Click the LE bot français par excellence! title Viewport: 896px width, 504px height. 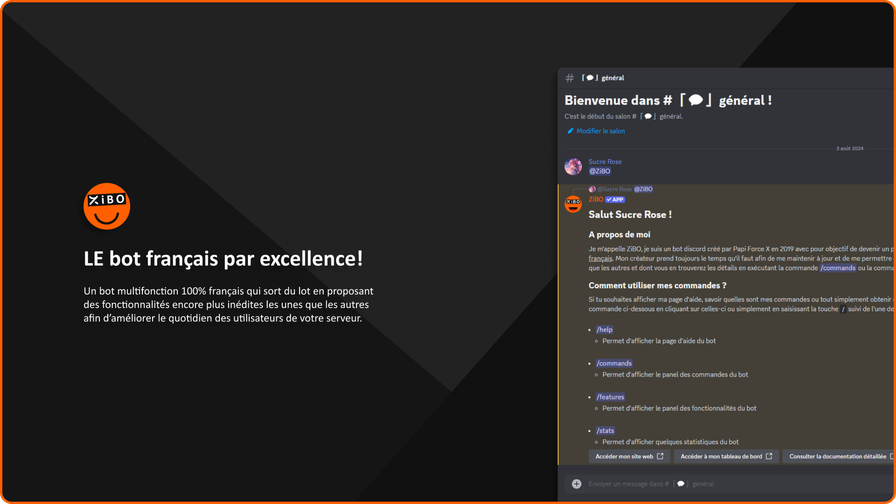(x=223, y=258)
